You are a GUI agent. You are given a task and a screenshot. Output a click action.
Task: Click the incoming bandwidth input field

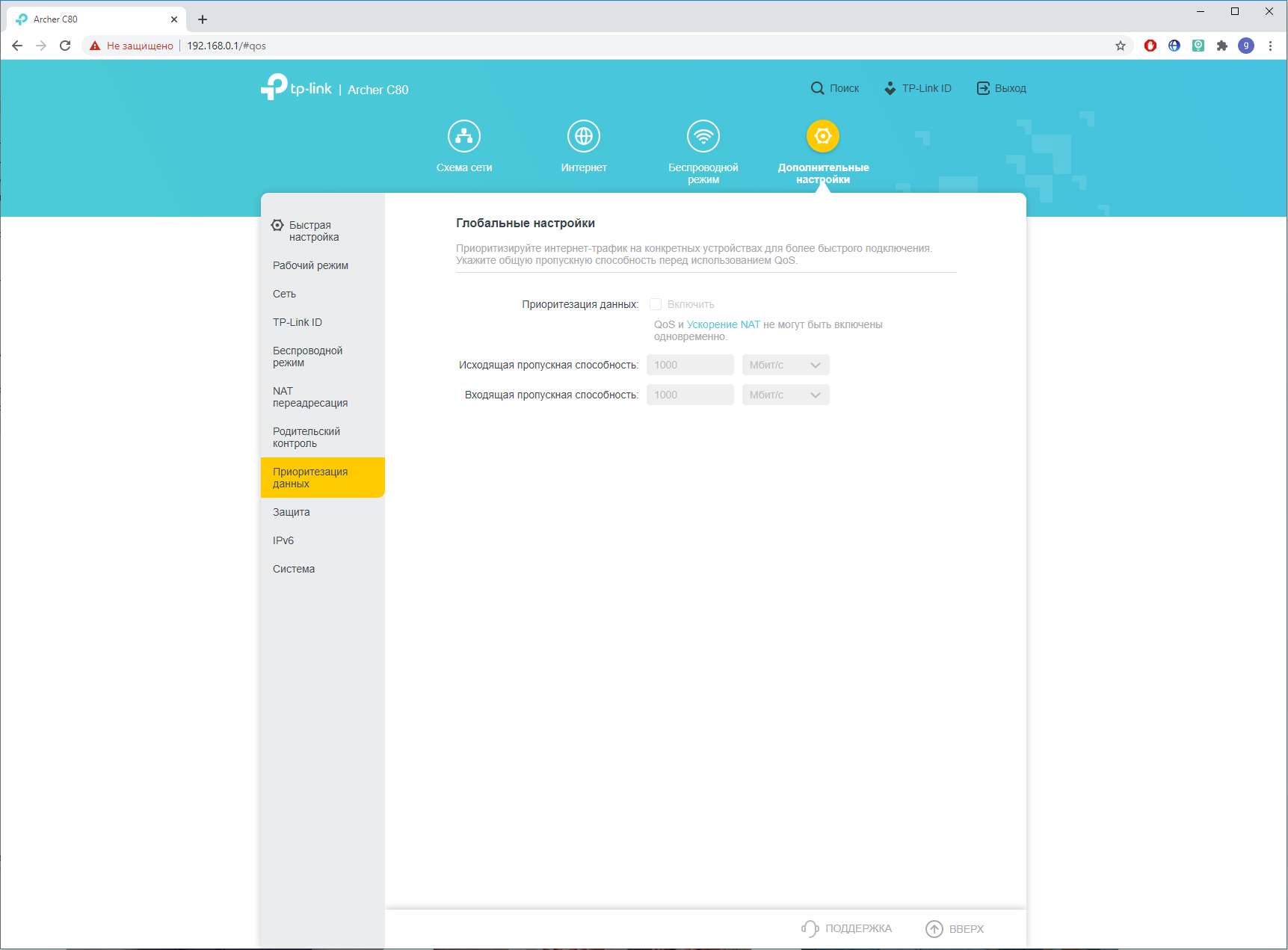pyautogui.click(x=689, y=395)
